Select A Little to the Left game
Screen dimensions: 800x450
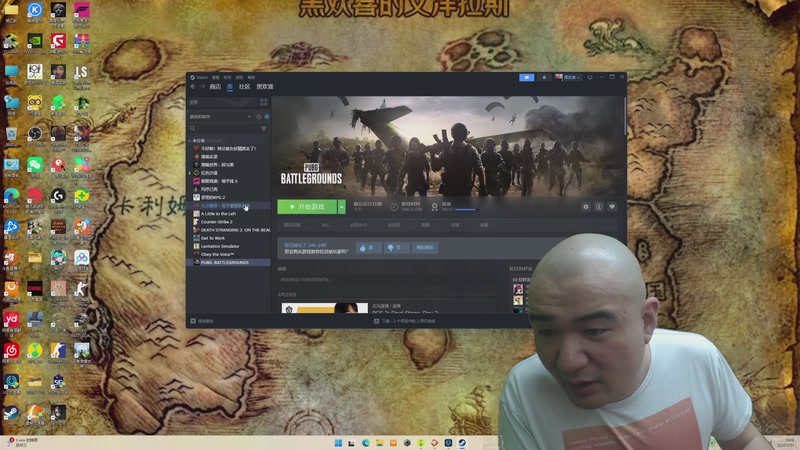(218, 214)
